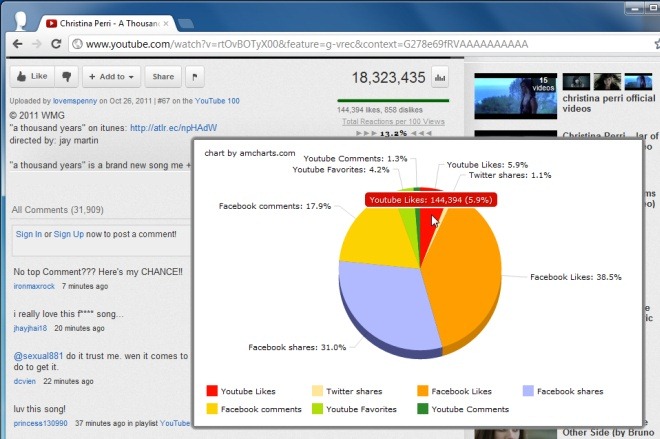This screenshot has height=439, width=660.
Task: Click the 144,394 likes, 858 dislikes text
Action: pos(380,110)
